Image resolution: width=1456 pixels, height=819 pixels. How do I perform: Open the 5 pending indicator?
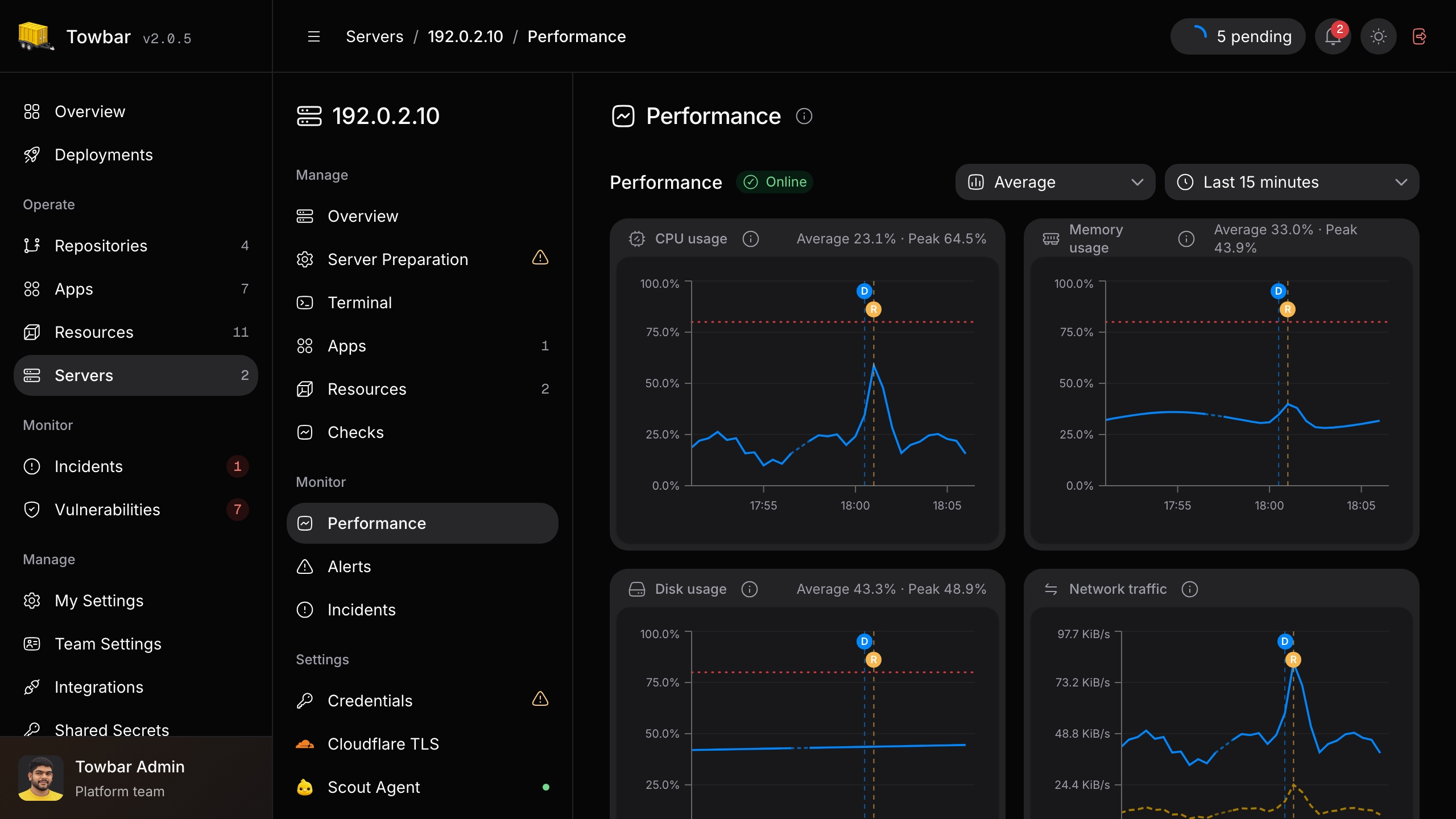pos(1238,36)
